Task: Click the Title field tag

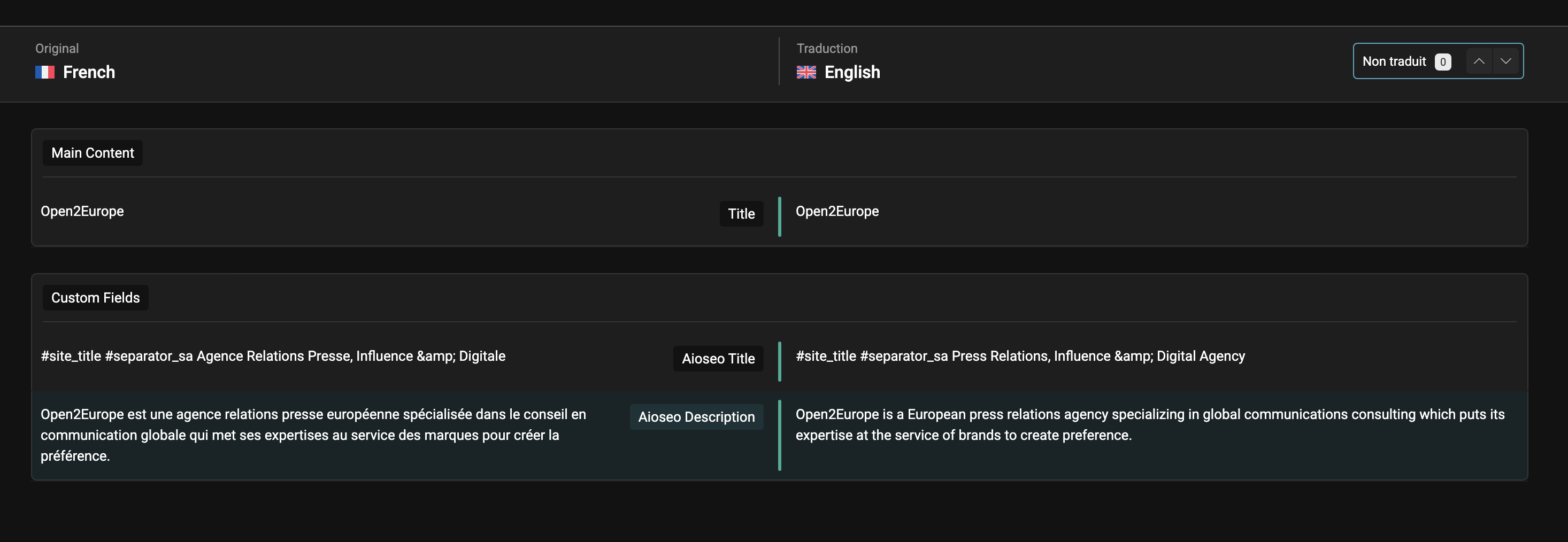Action: pyautogui.click(x=741, y=214)
